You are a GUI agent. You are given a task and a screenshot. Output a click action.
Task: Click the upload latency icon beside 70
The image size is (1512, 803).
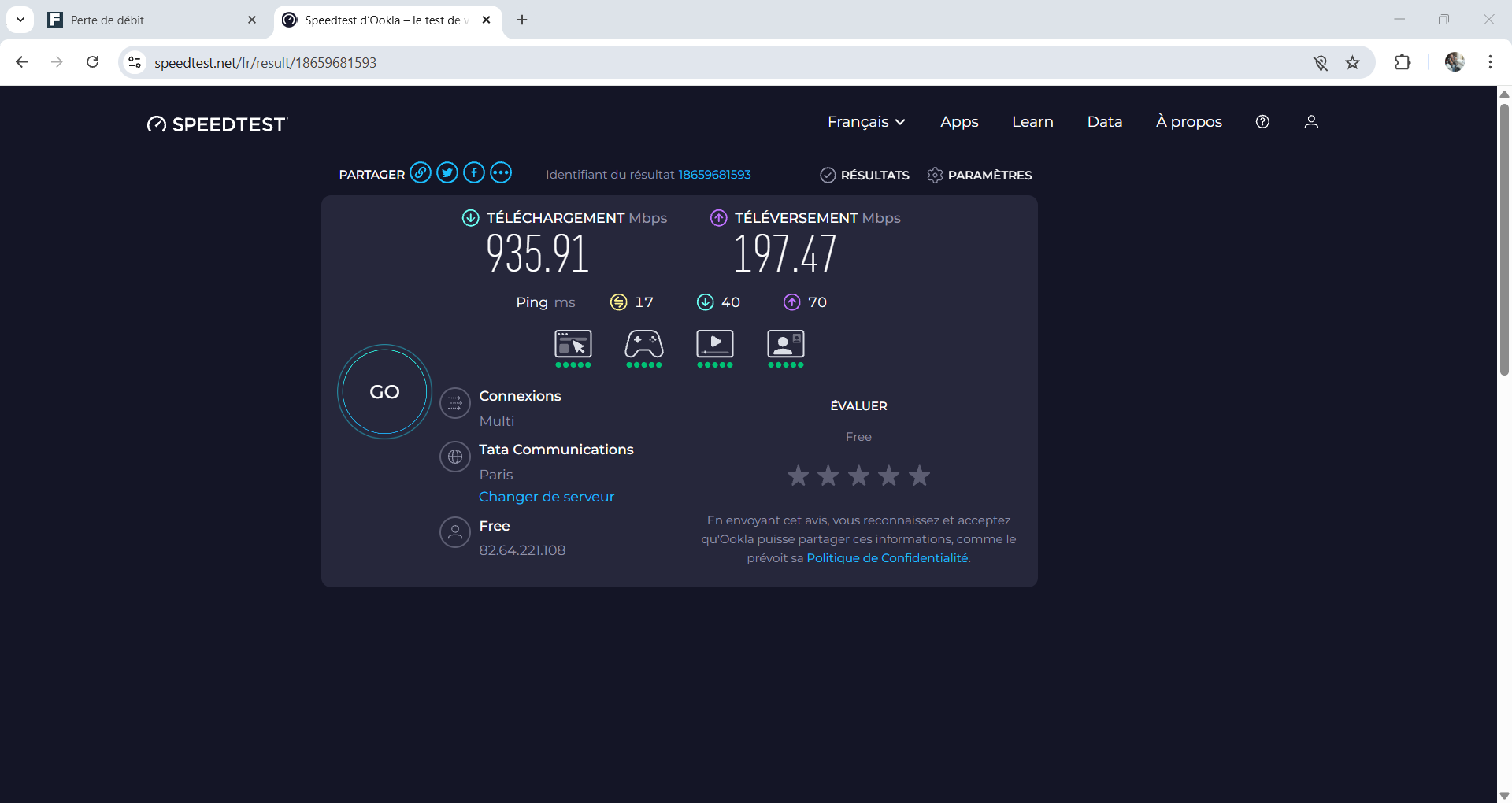(792, 302)
